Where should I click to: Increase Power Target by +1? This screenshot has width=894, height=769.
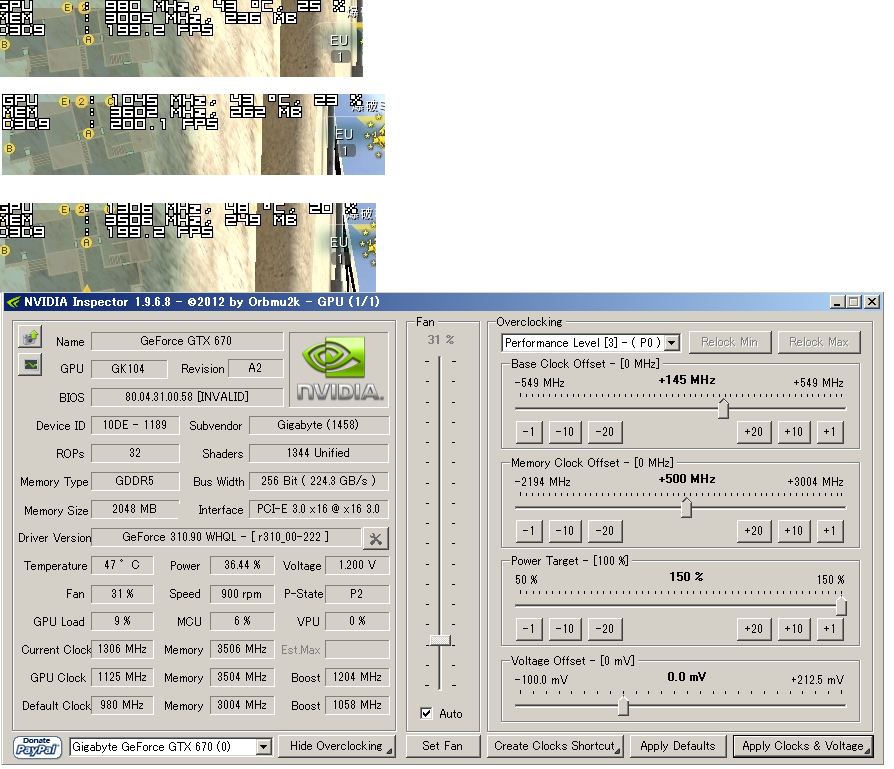point(830,629)
